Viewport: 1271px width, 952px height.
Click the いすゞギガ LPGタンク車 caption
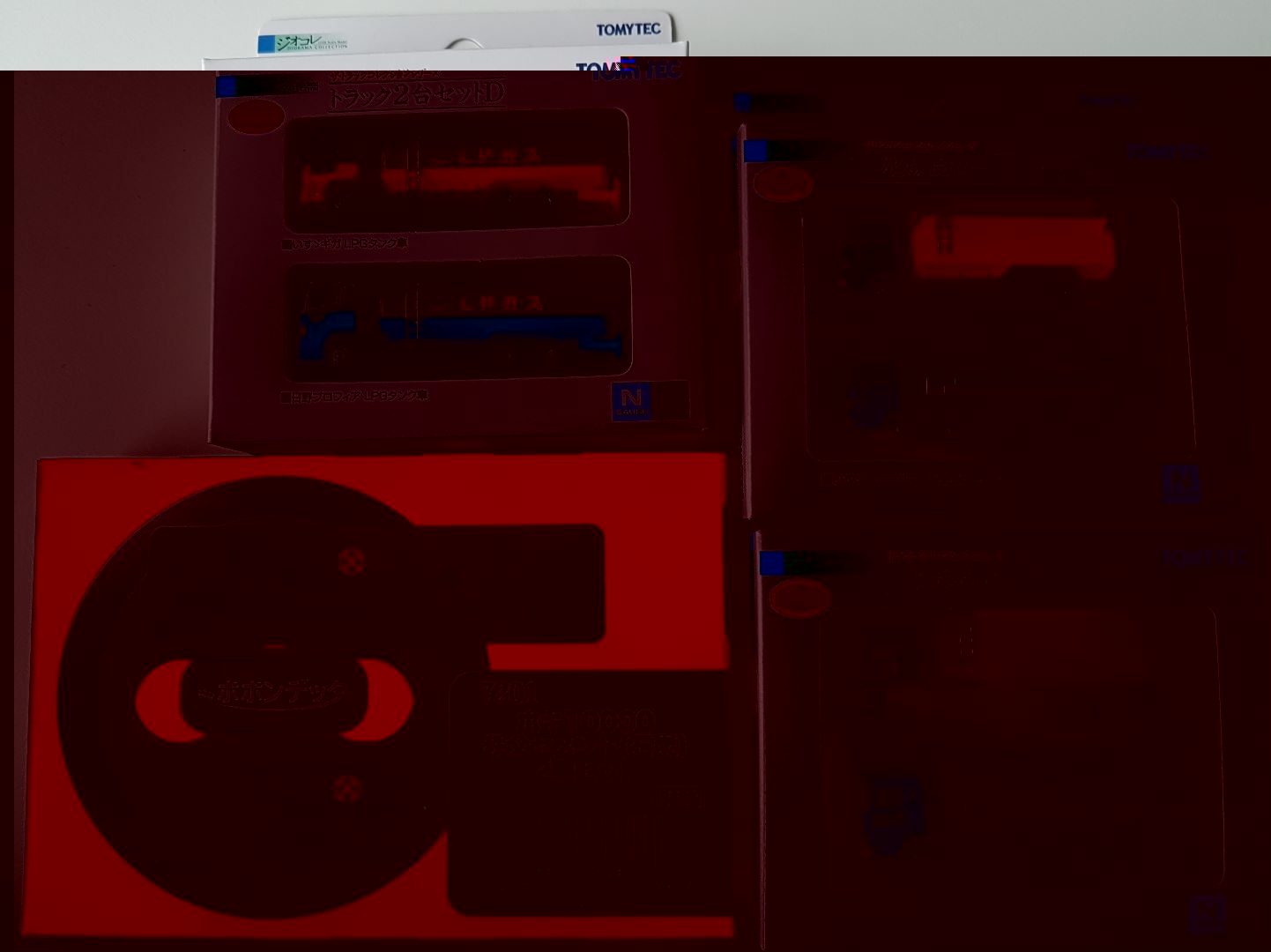click(345, 243)
